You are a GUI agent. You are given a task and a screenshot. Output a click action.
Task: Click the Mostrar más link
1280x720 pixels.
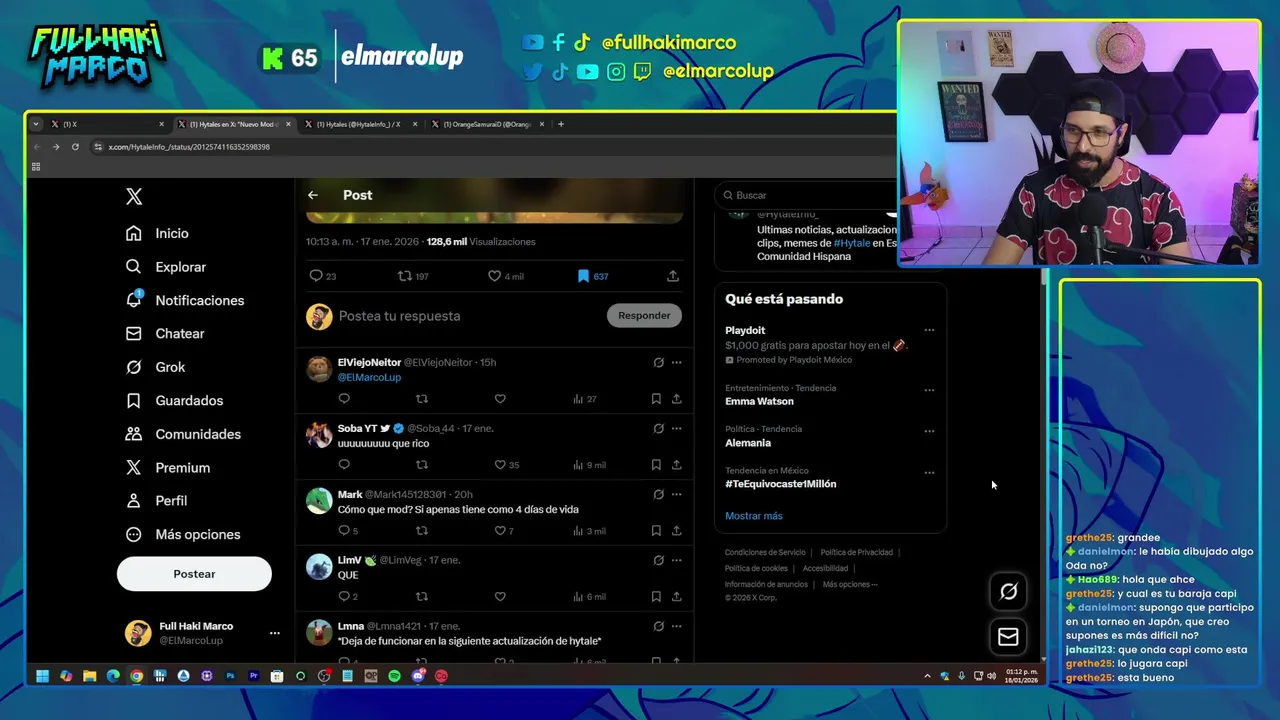coord(754,516)
